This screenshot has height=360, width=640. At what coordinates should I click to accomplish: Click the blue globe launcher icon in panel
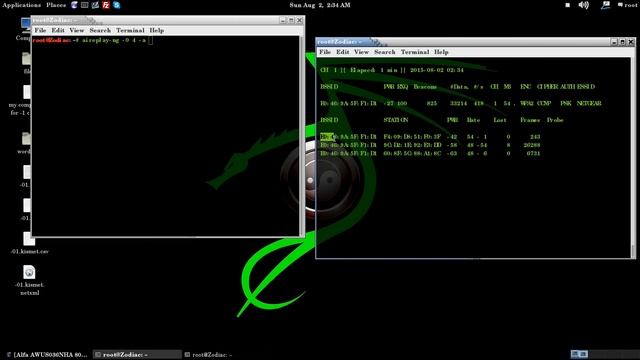click(x=117, y=5)
